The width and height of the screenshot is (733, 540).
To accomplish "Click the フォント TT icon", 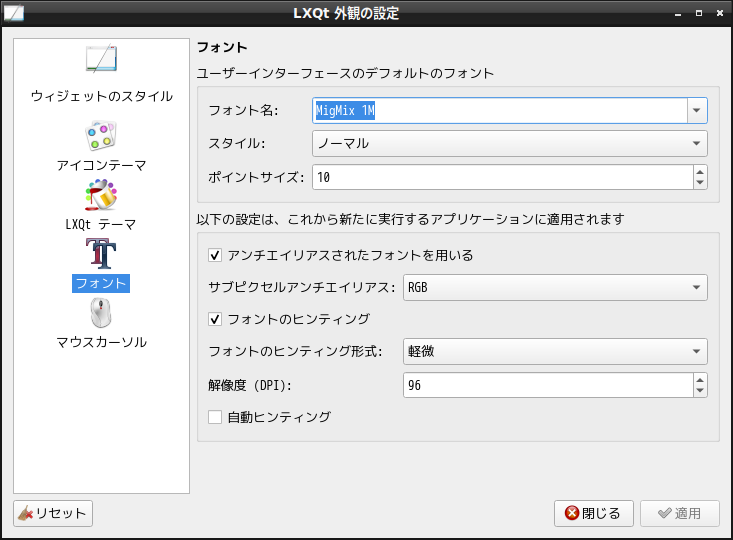I will click(101, 253).
